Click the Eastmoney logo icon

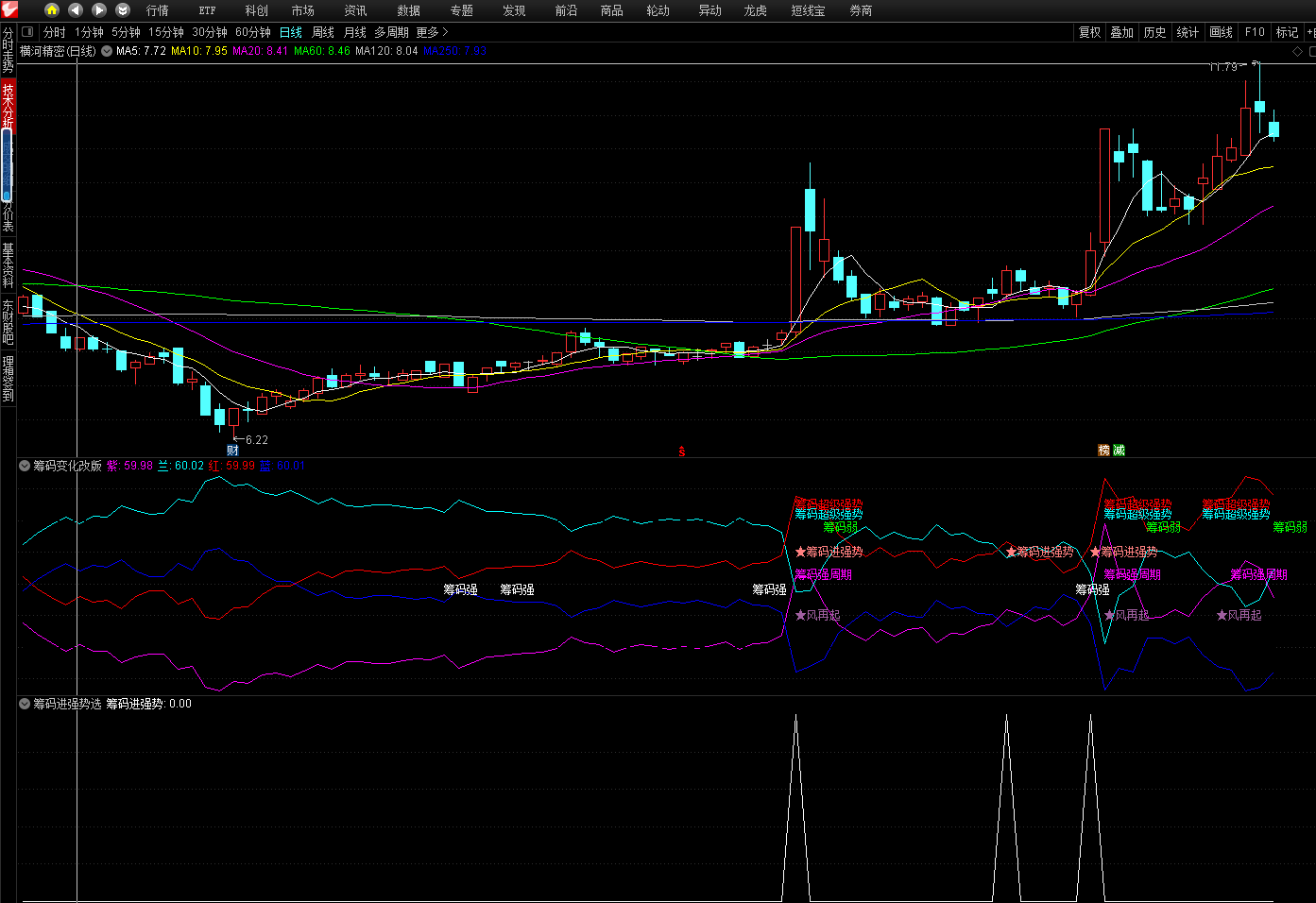click(x=9, y=9)
